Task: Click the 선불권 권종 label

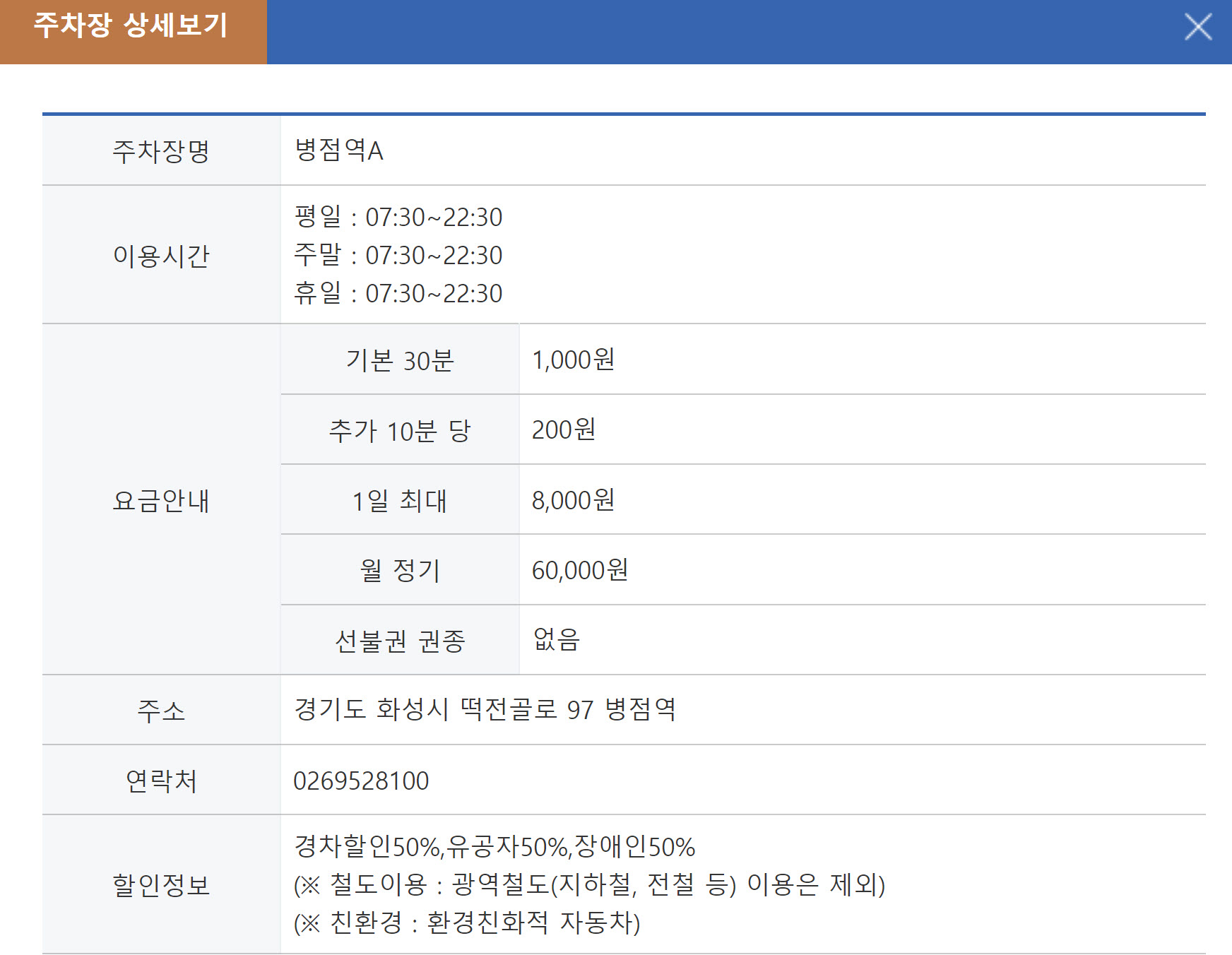Action: (x=400, y=640)
